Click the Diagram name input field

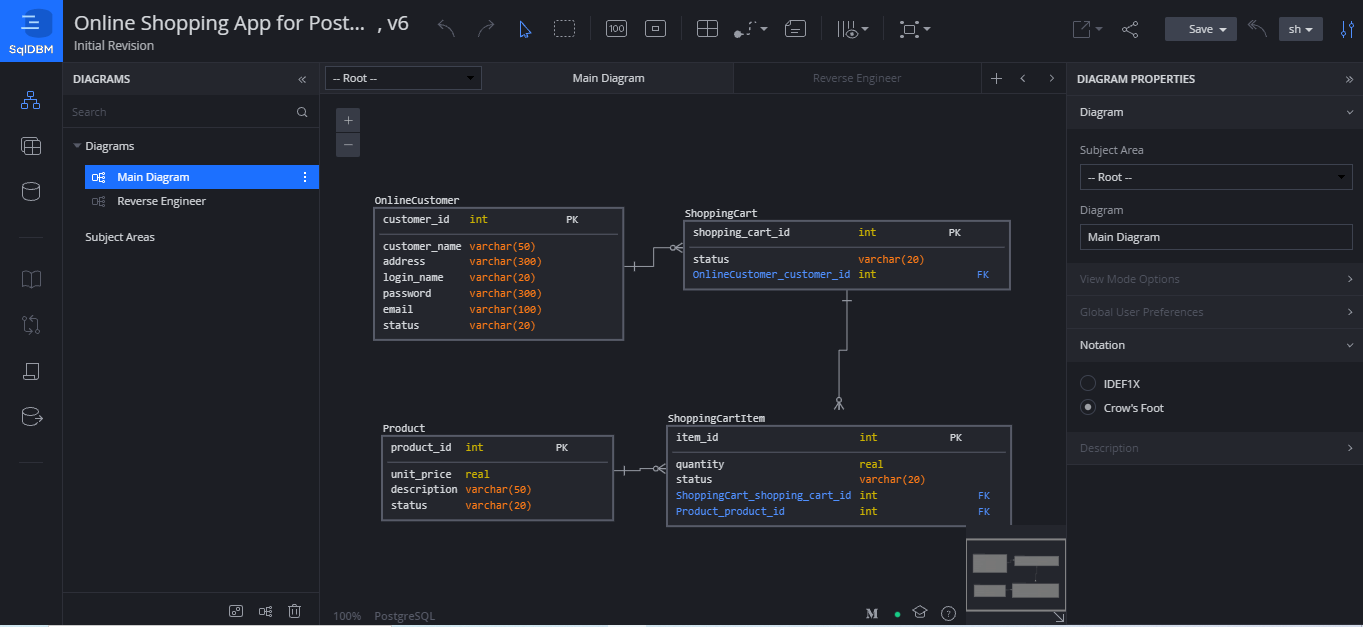pyautogui.click(x=1216, y=237)
